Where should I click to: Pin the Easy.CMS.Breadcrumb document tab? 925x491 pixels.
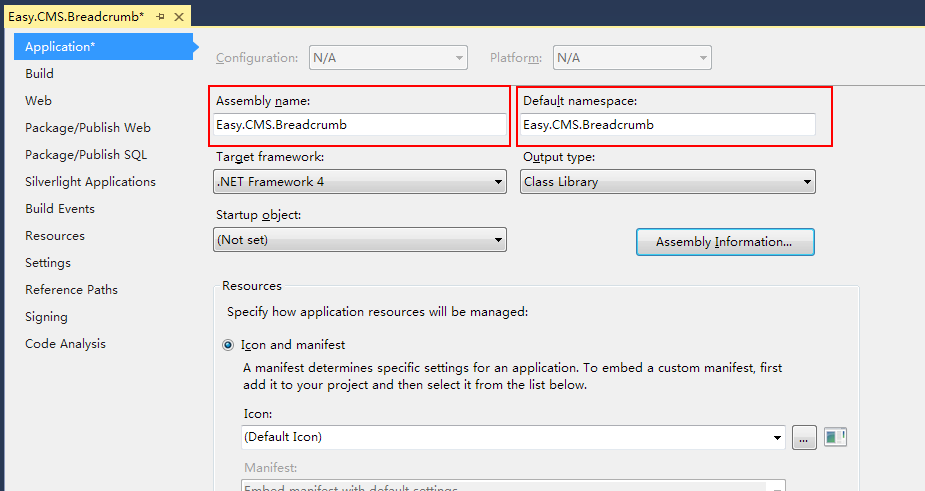pyautogui.click(x=160, y=17)
